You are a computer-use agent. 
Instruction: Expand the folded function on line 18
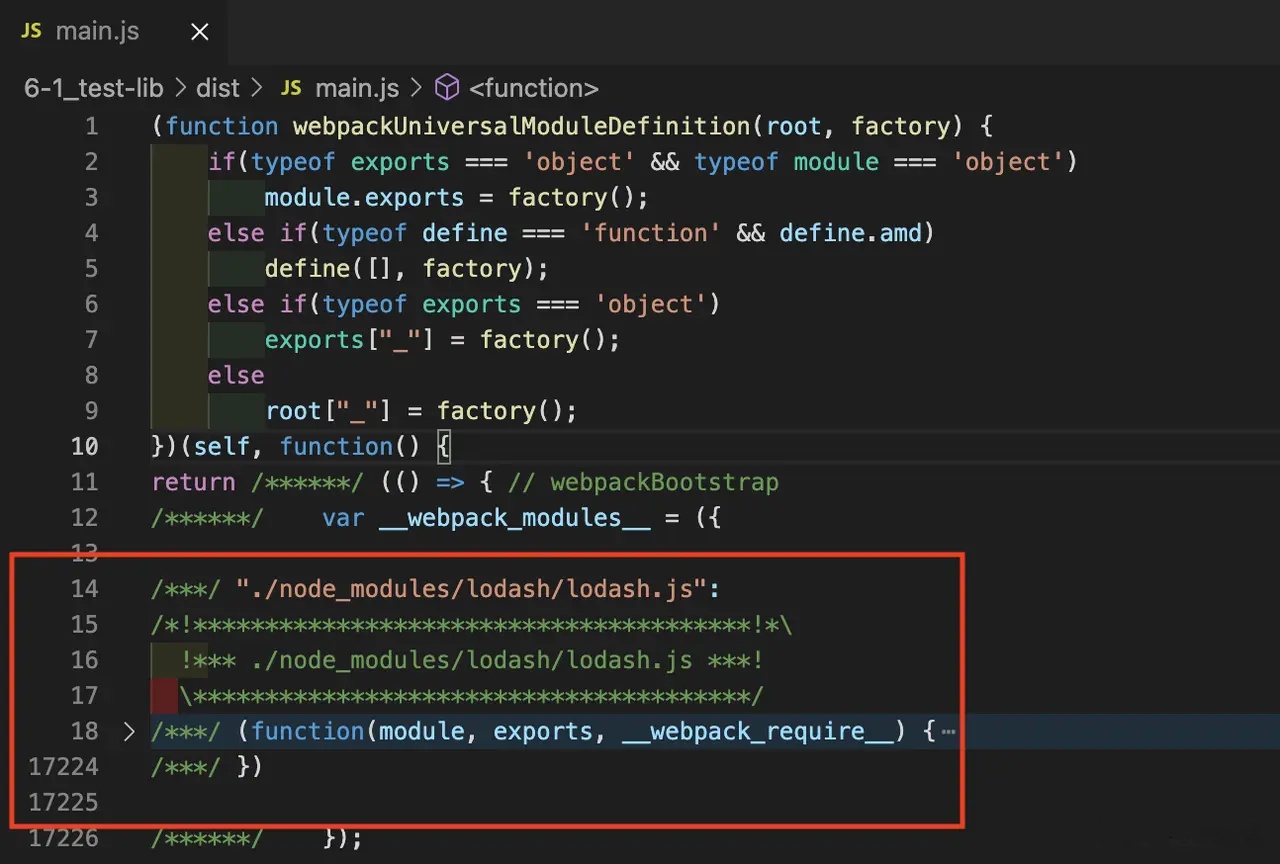129,732
